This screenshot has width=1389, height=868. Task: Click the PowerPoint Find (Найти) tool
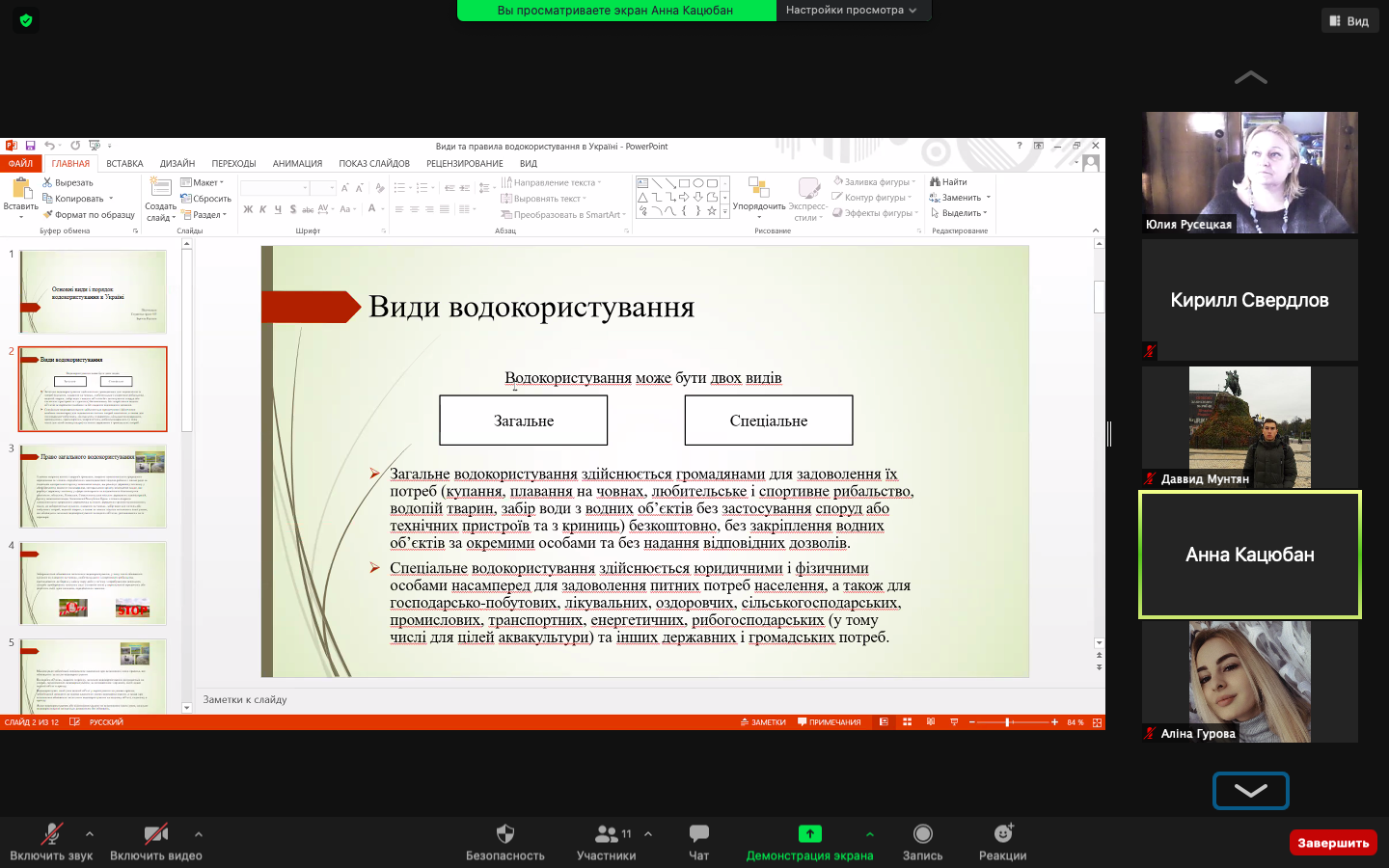point(949,181)
